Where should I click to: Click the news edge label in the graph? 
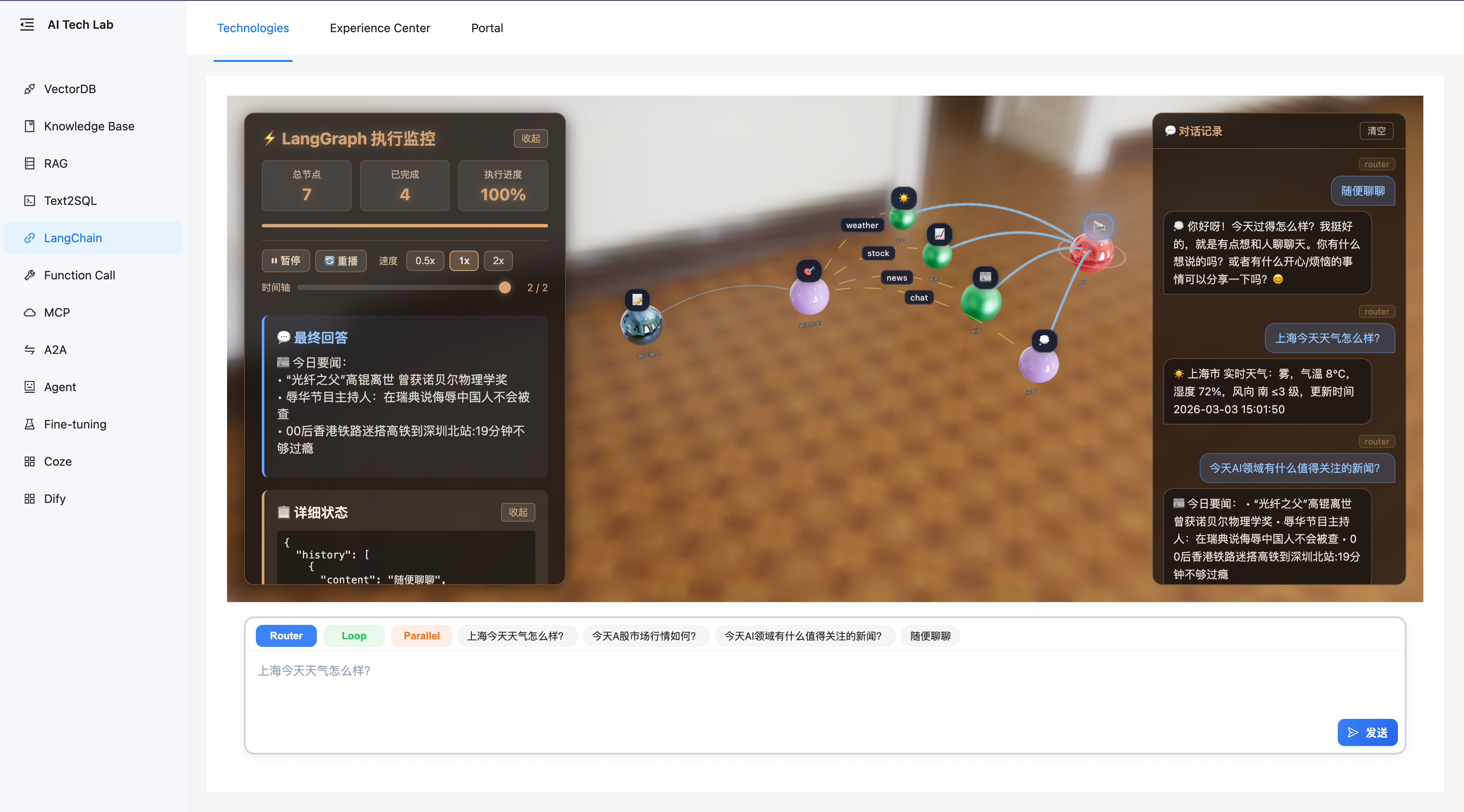(x=897, y=278)
